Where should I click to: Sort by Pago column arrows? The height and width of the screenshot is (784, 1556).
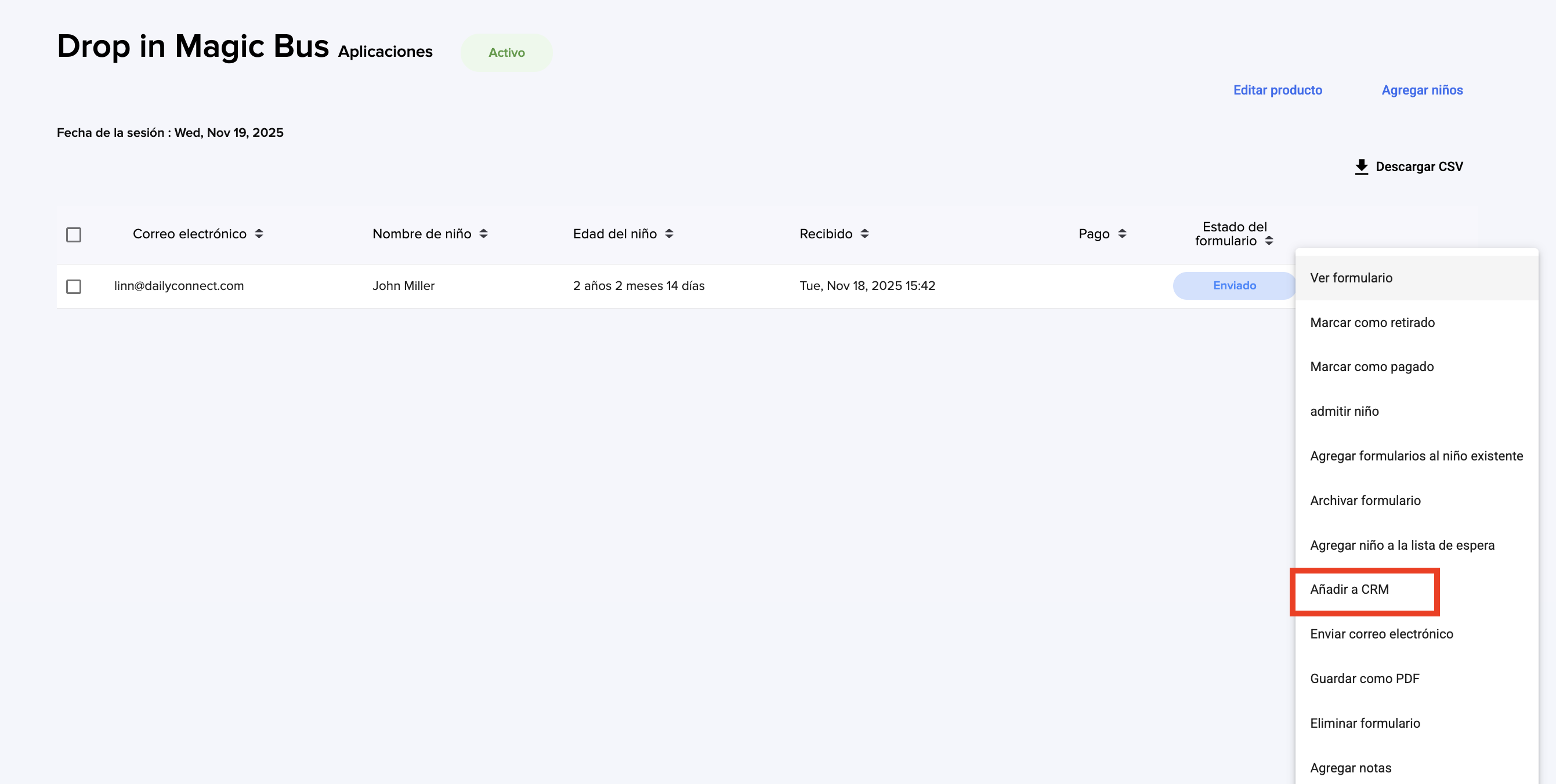1121,234
